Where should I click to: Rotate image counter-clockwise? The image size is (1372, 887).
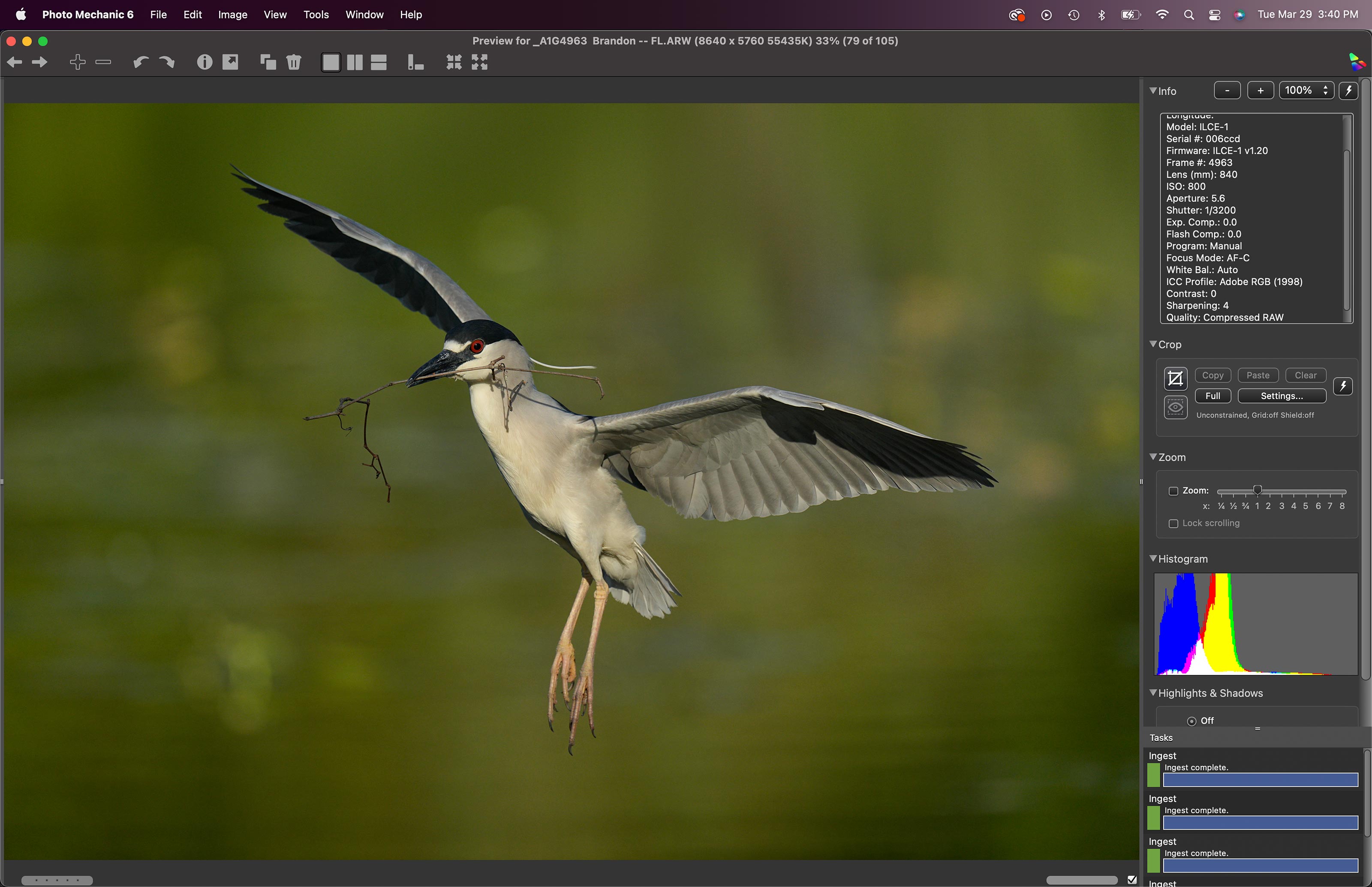pyautogui.click(x=141, y=62)
